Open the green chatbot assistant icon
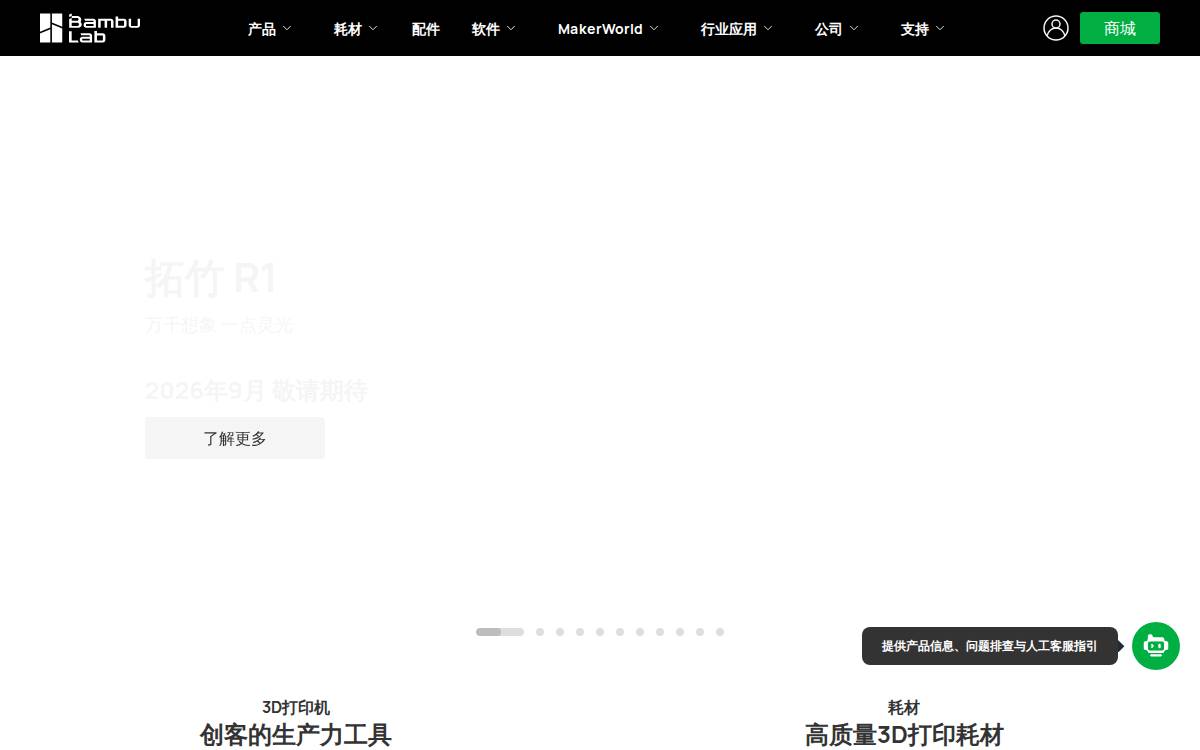This screenshot has height=750, width=1200. pyautogui.click(x=1156, y=646)
